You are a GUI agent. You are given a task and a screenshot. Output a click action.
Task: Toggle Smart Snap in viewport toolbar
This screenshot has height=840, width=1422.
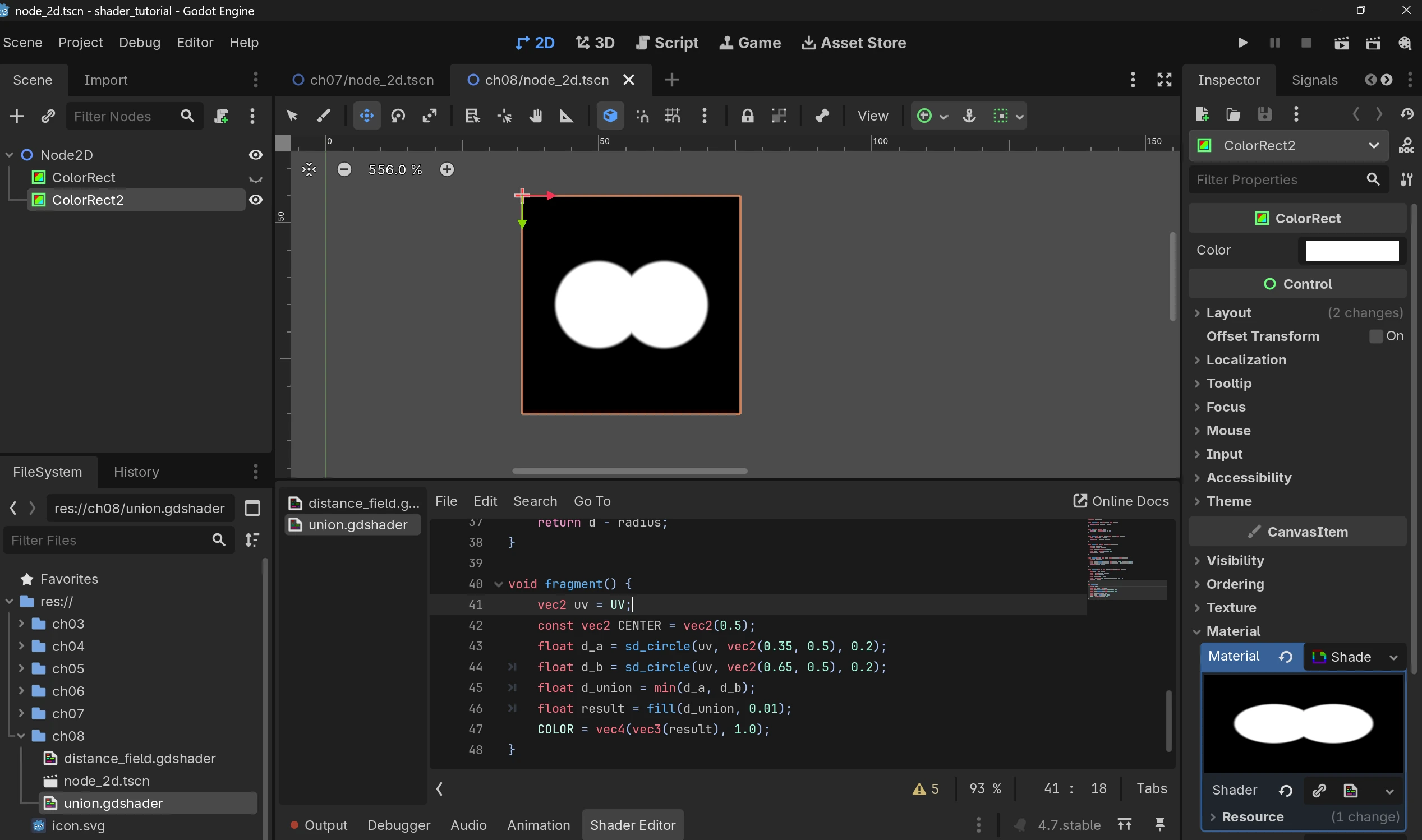(x=642, y=116)
